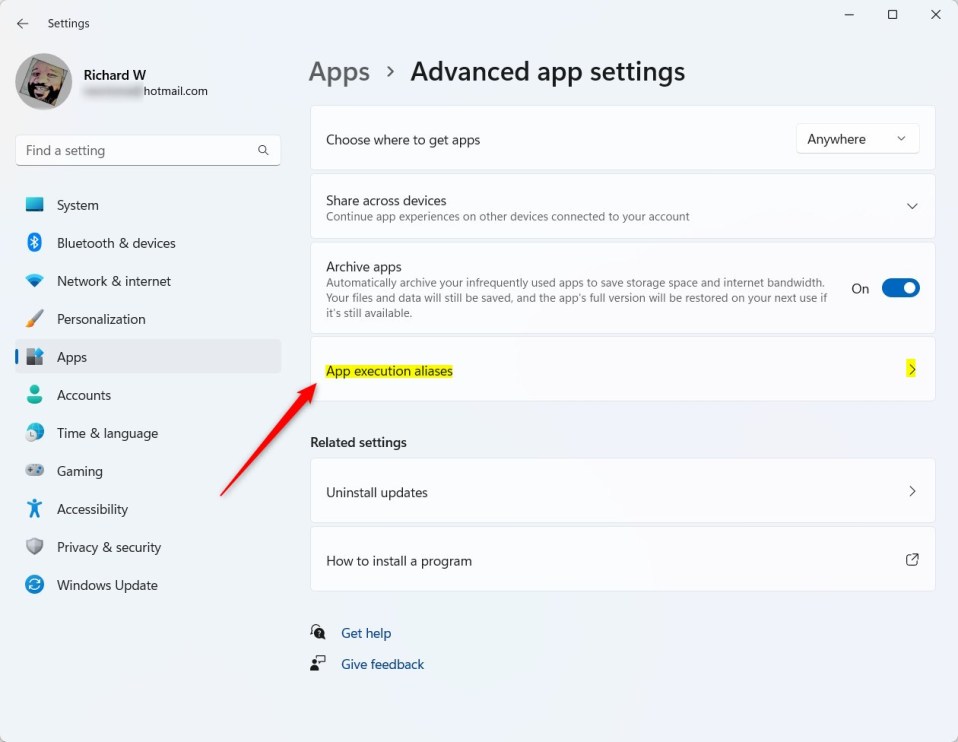
Task: Click the Privacy & security shield icon
Action: click(35, 547)
